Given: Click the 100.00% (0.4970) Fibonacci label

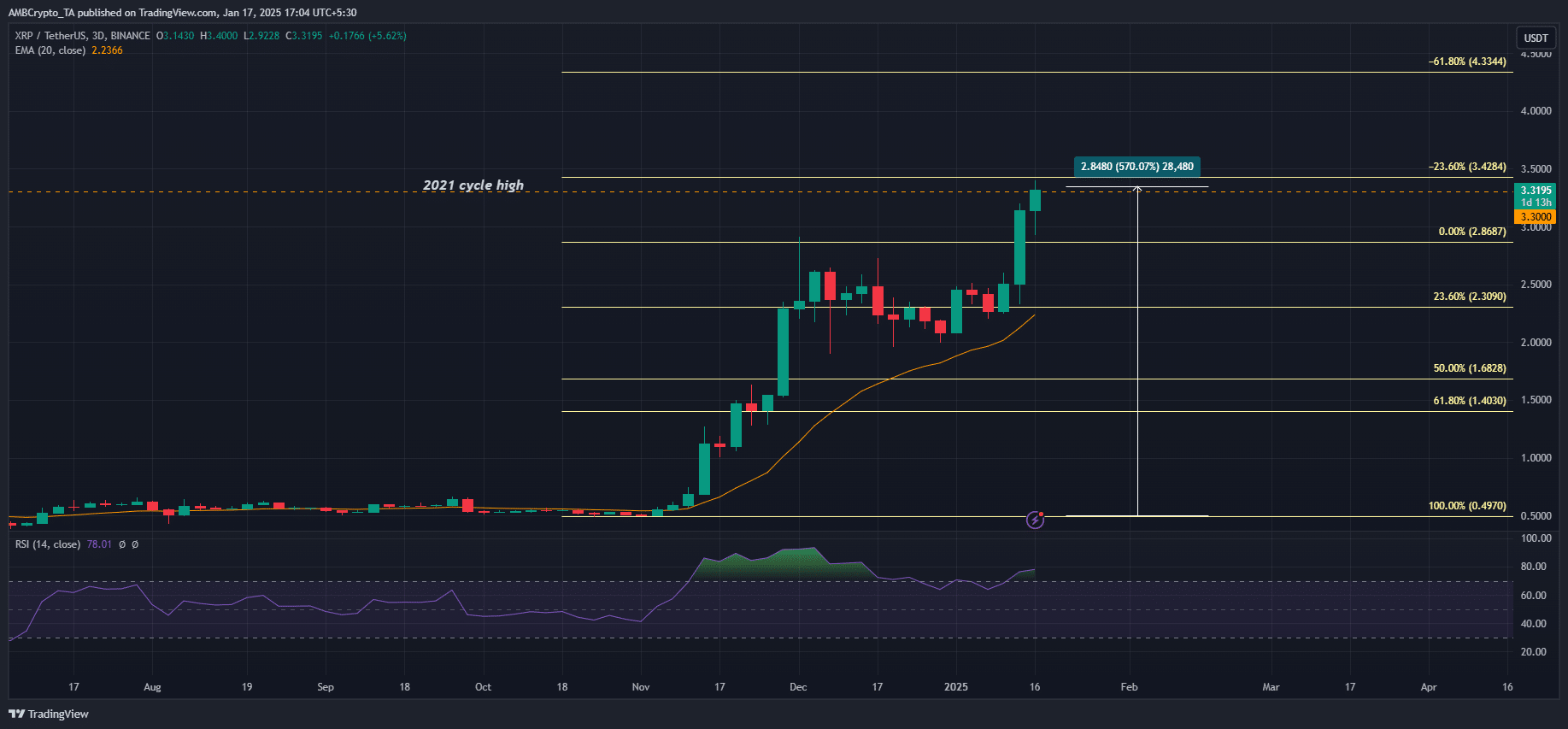Looking at the screenshot, I should coord(1467,506).
